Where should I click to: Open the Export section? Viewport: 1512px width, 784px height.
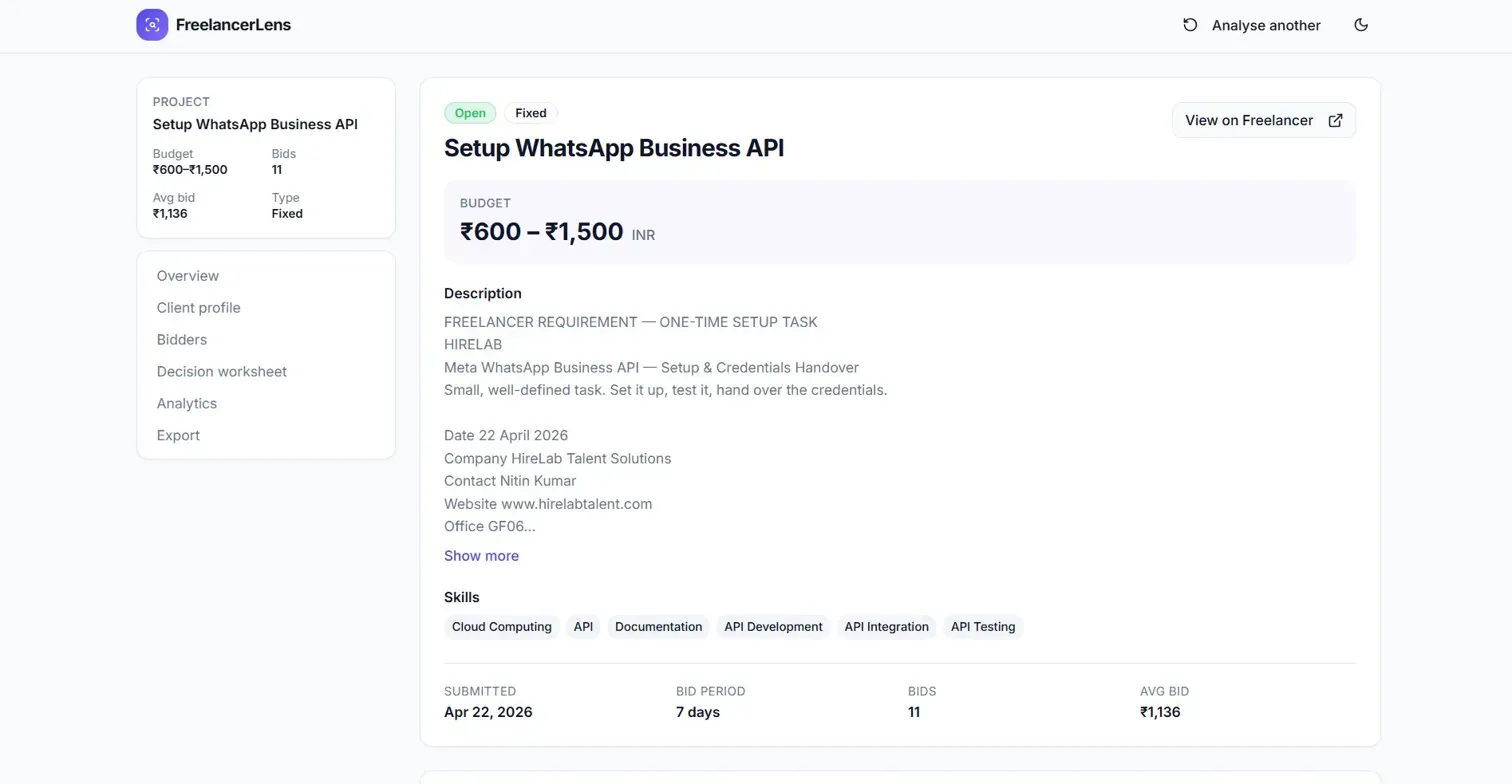coord(178,436)
